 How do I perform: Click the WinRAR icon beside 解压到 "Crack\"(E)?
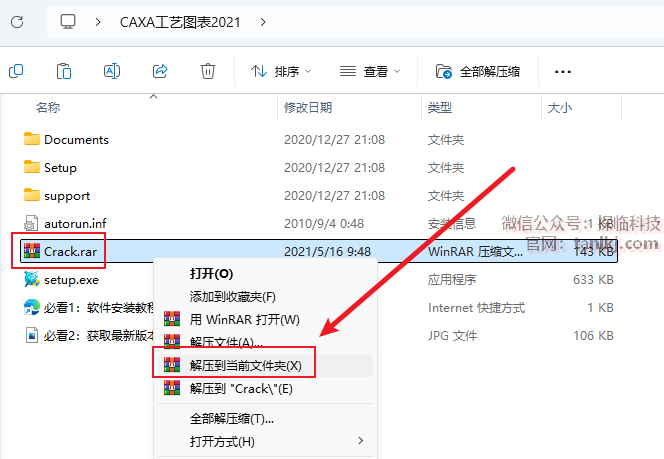(172, 388)
